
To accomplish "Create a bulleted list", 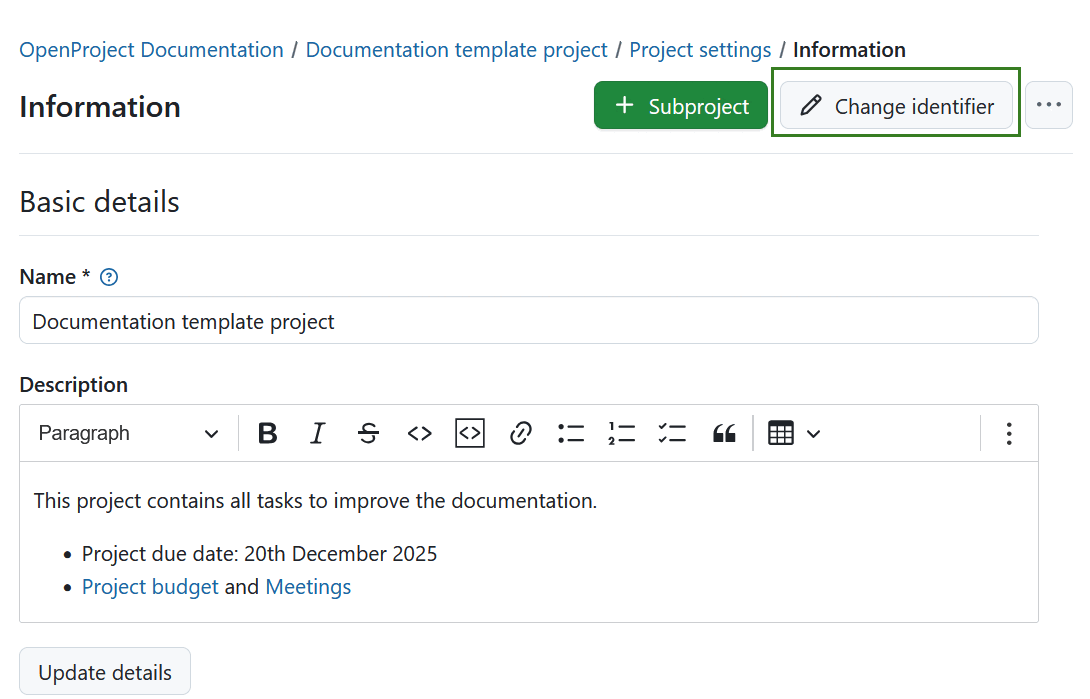I will tap(570, 433).
